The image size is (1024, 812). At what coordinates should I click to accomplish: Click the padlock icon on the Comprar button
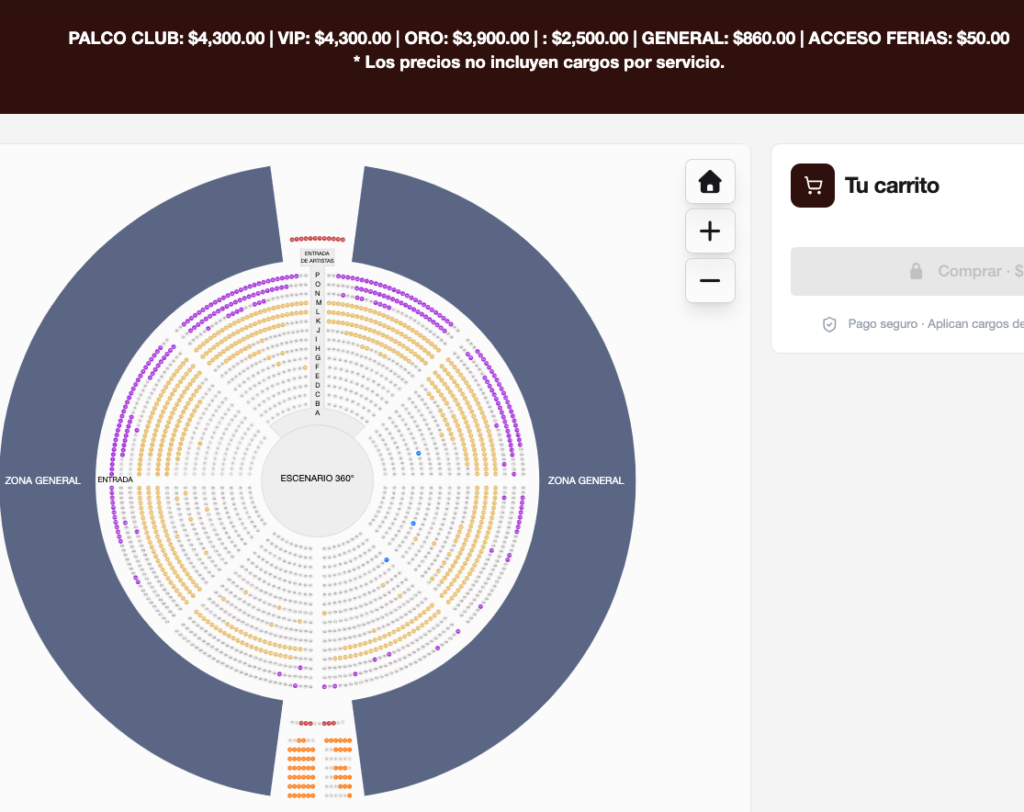pyautogui.click(x=916, y=271)
